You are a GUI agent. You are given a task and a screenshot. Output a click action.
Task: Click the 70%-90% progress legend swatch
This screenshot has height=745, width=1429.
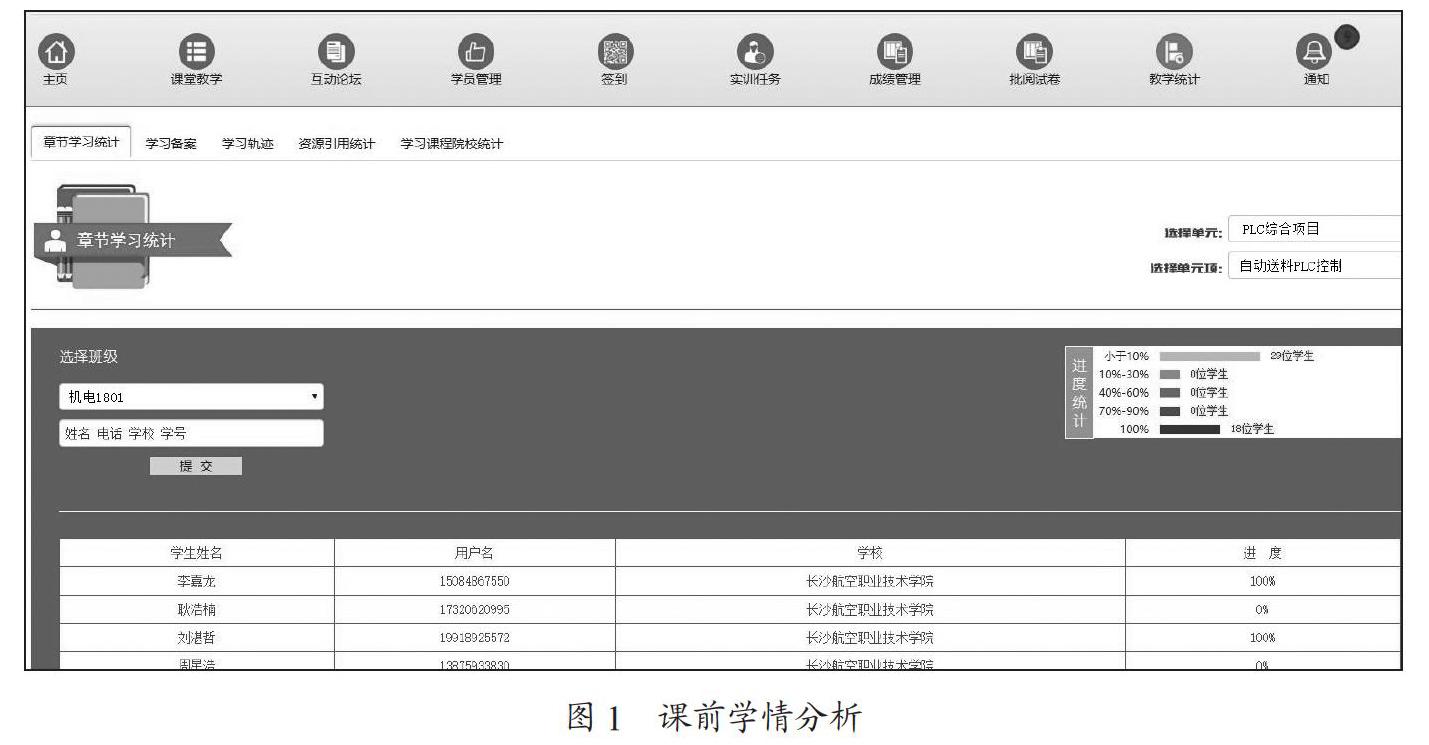[x=1169, y=411]
